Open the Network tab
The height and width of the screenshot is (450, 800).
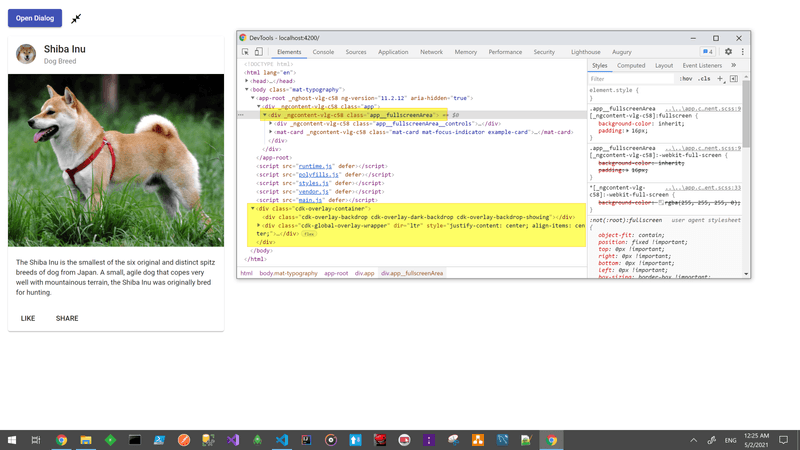[431, 52]
